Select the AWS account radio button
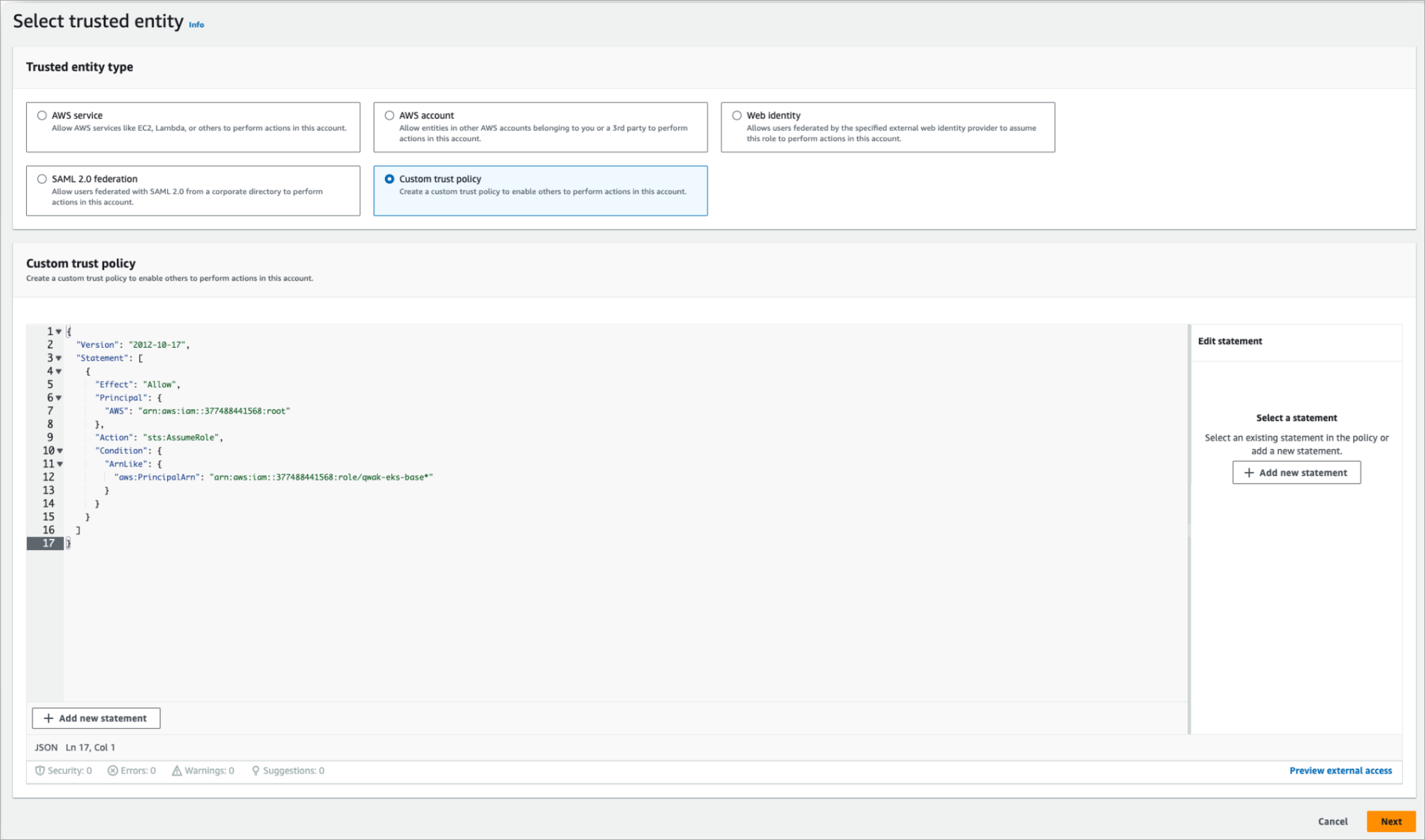Image resolution: width=1425 pixels, height=840 pixels. pos(389,115)
